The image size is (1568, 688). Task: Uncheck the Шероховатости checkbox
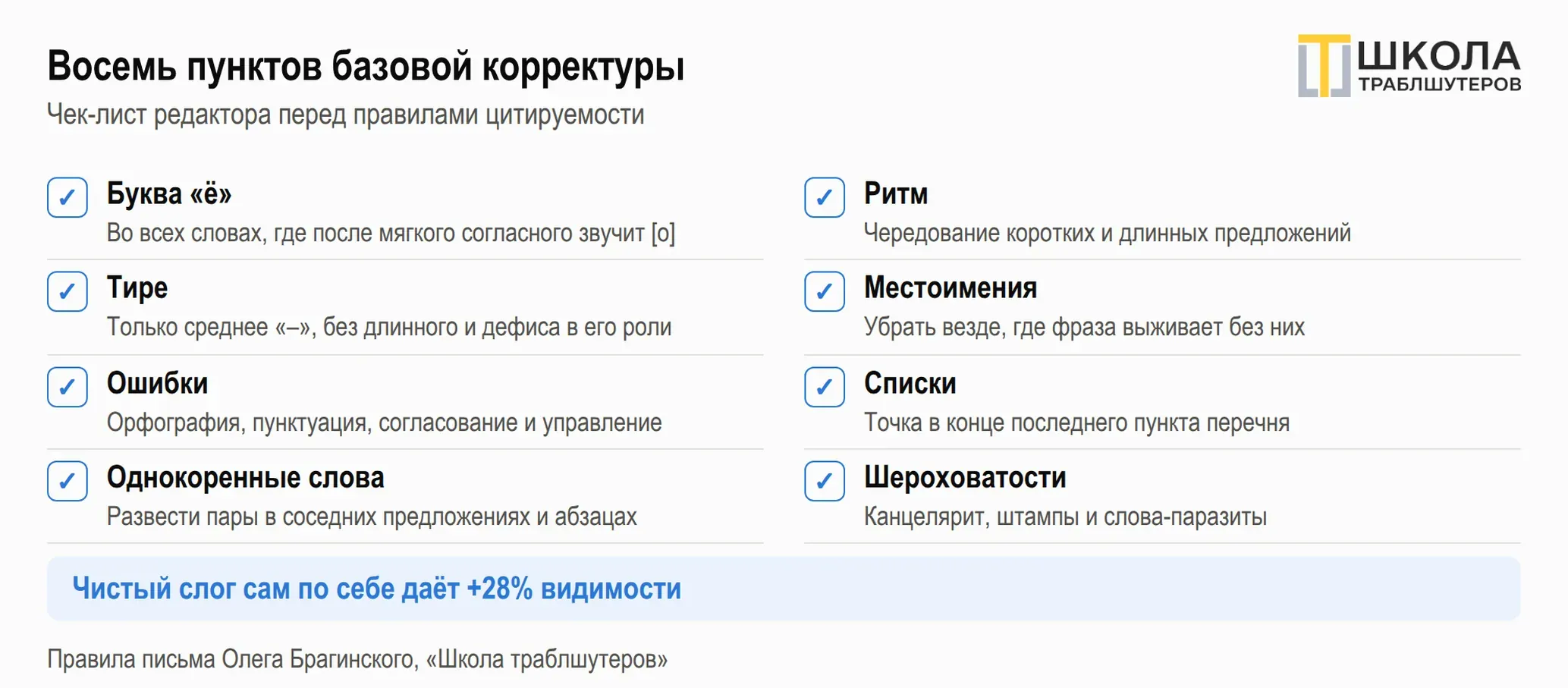pos(825,481)
